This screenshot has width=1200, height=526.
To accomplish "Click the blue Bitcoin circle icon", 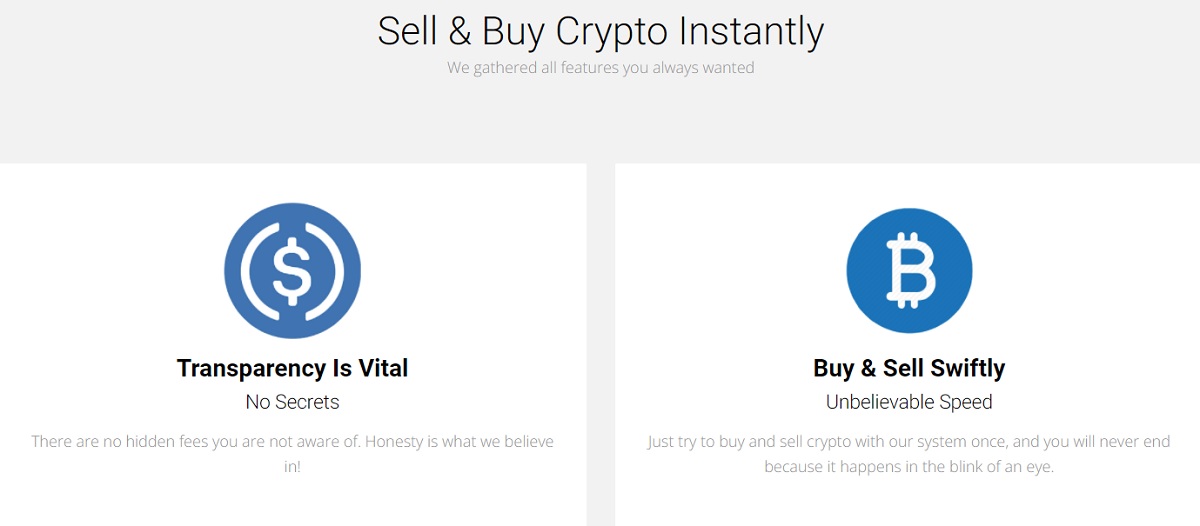I will click(x=909, y=271).
